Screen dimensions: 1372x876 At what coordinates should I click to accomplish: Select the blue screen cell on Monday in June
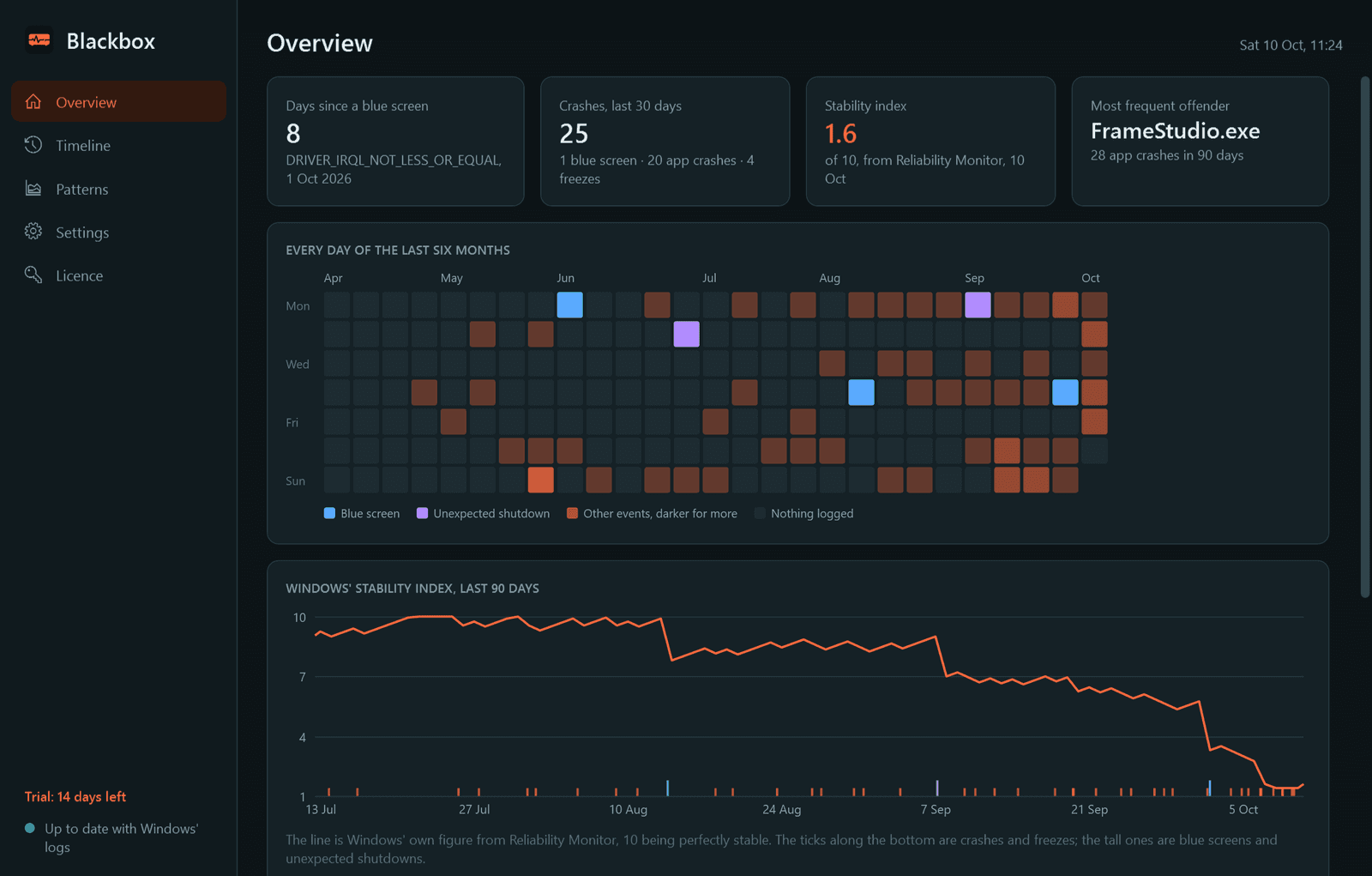(569, 305)
